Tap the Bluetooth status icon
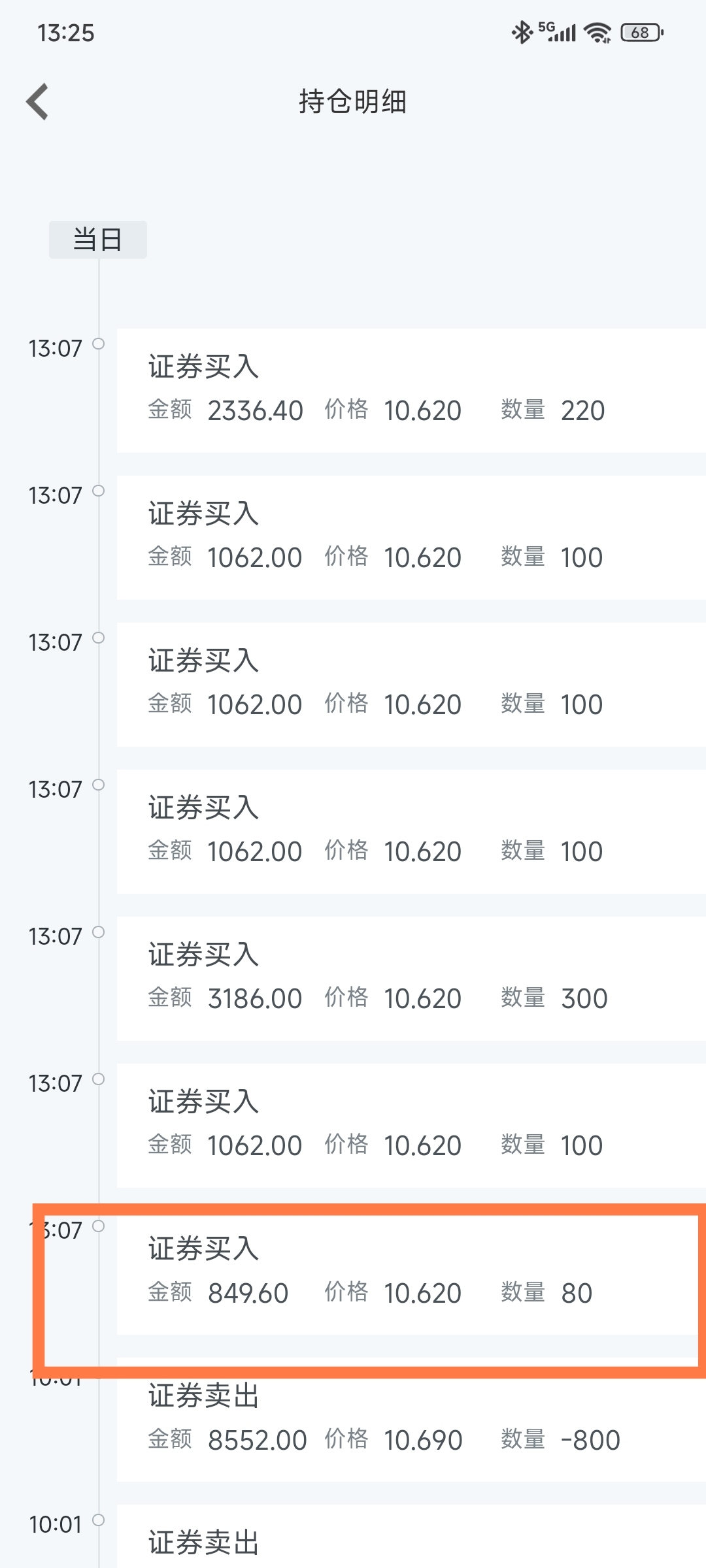This screenshot has height=1568, width=706. click(x=522, y=32)
